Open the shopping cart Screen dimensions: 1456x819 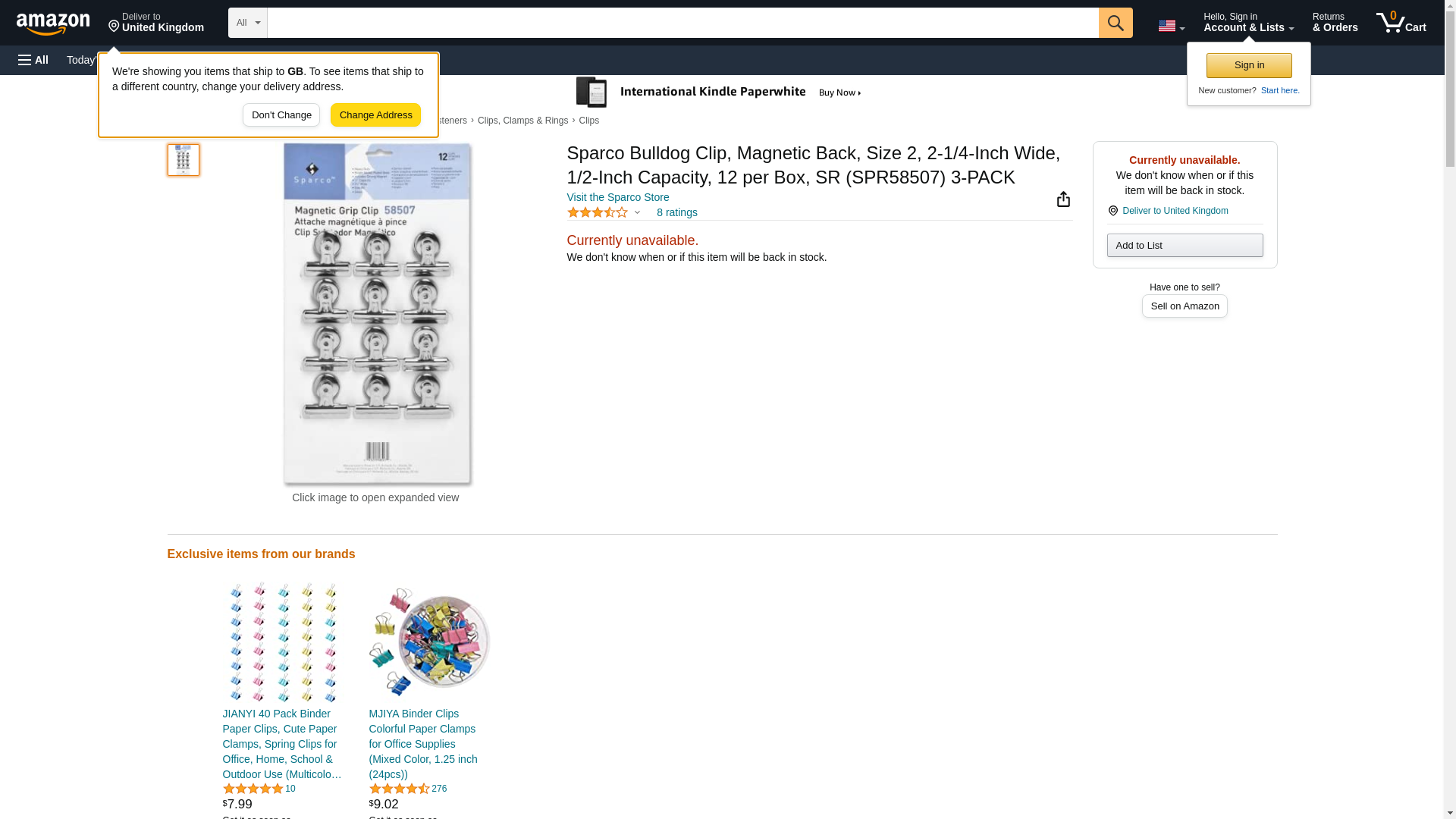tap(1401, 23)
